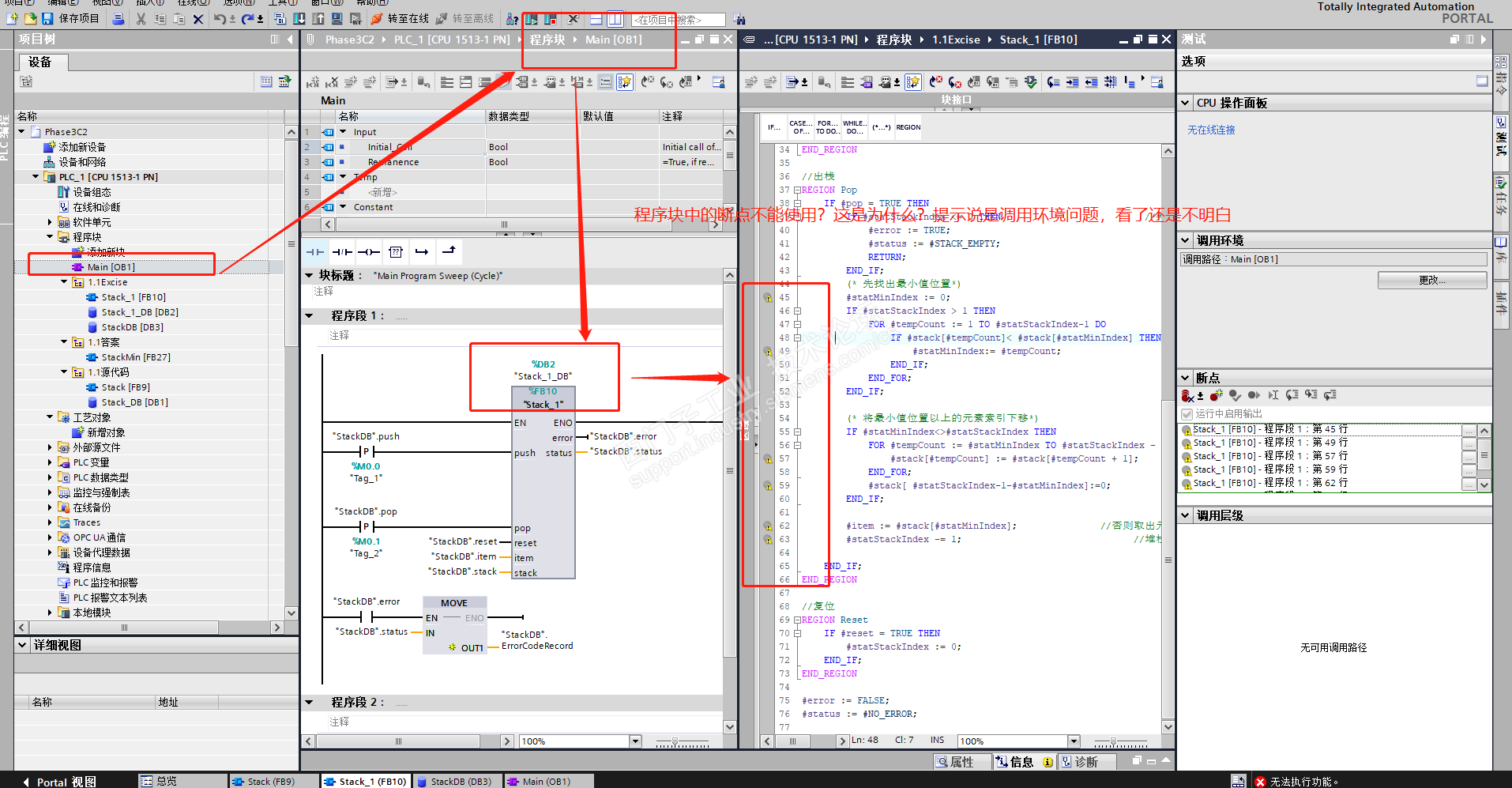
Task: Open the Main editor zoom 100% dropdown
Action: click(x=635, y=741)
